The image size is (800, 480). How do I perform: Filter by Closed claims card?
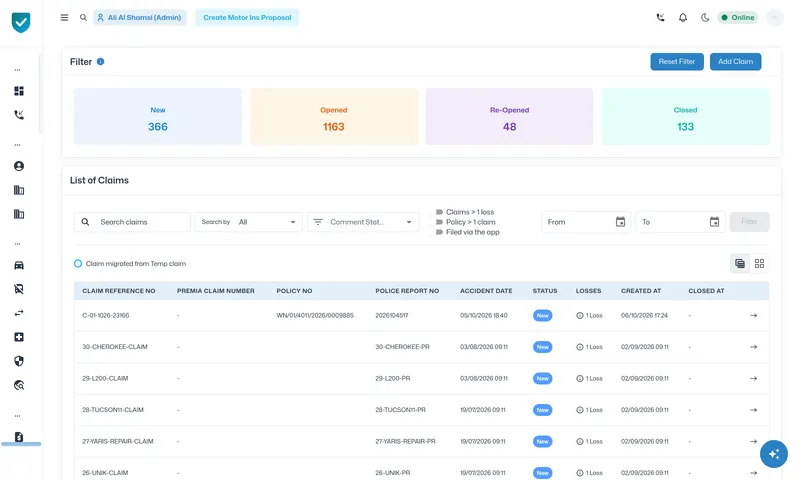coord(685,116)
